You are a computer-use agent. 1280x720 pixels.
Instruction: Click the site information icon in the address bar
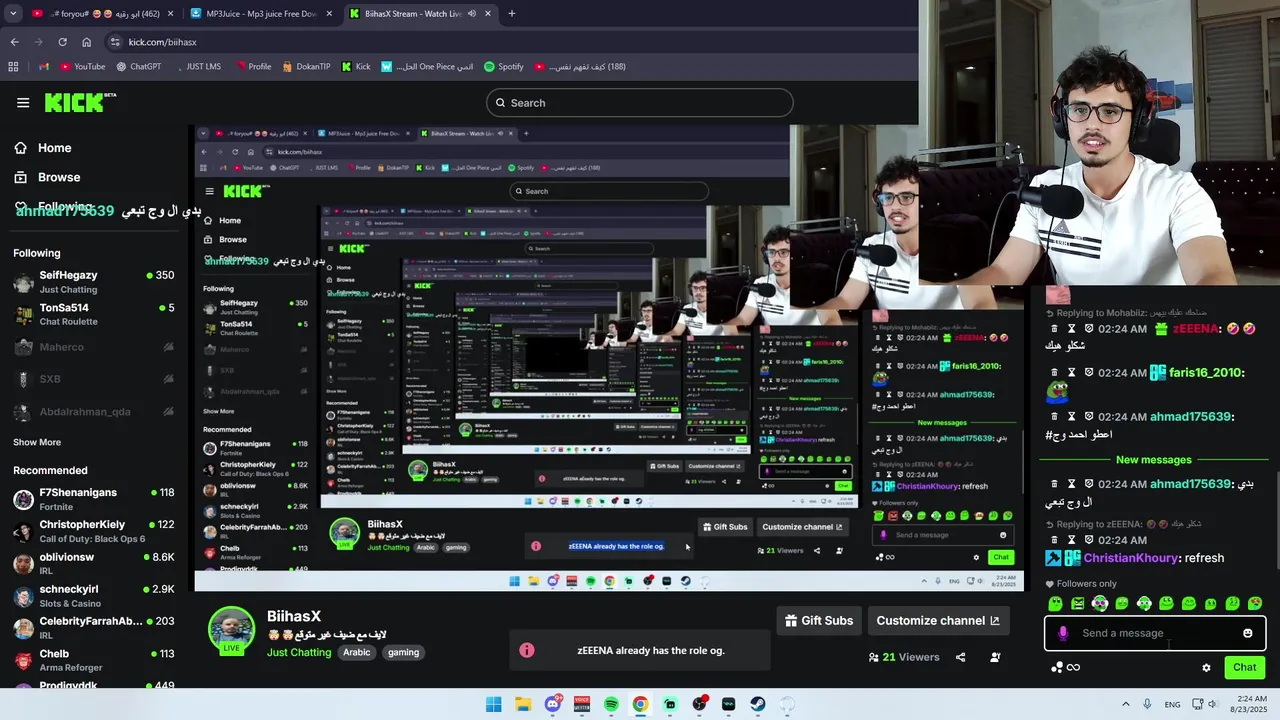pos(115,42)
